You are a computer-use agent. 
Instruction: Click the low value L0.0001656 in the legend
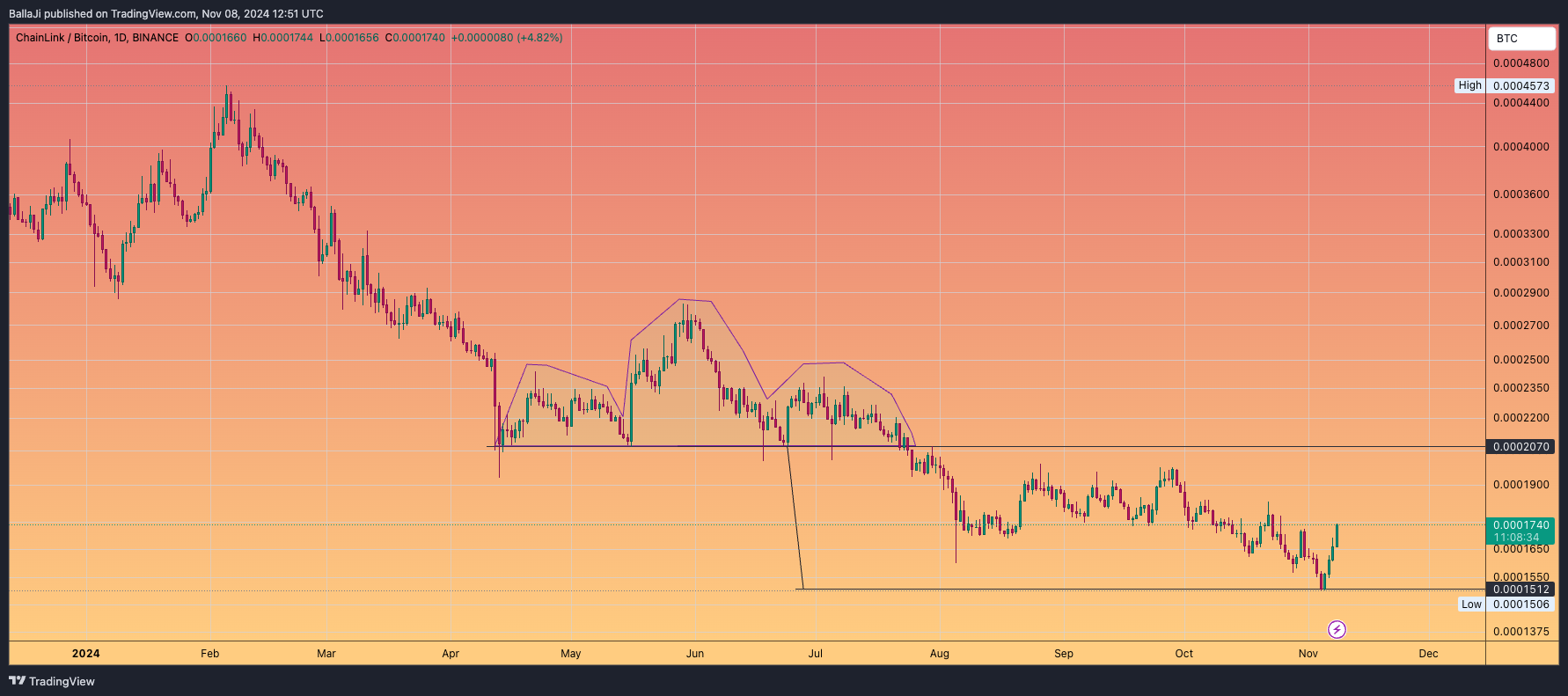pyautogui.click(x=349, y=38)
